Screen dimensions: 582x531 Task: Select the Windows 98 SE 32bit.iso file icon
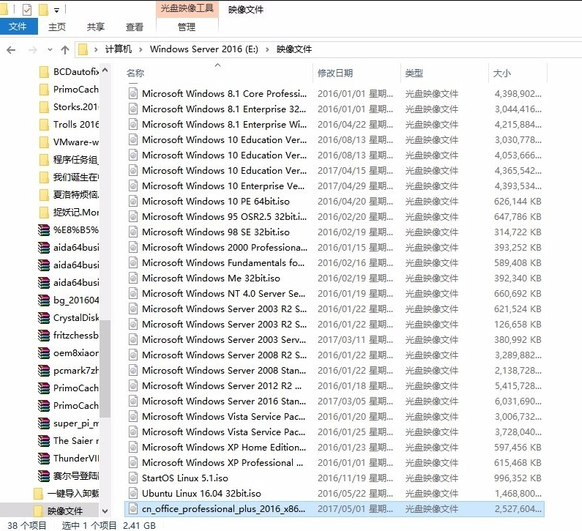[133, 232]
